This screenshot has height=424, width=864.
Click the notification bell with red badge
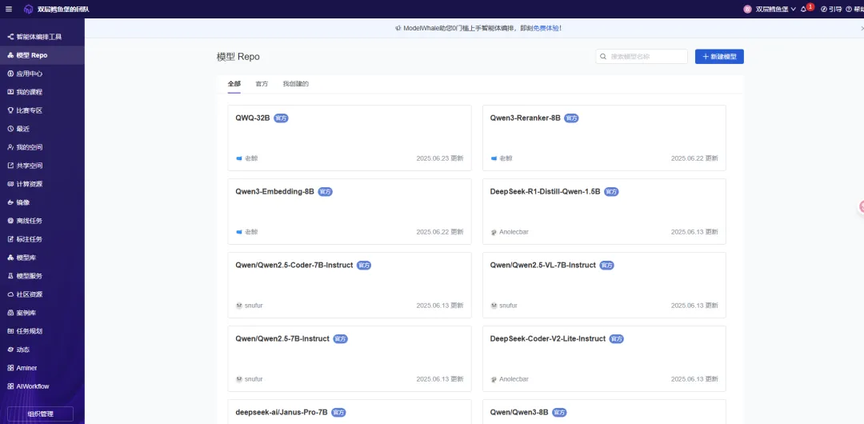coord(804,9)
